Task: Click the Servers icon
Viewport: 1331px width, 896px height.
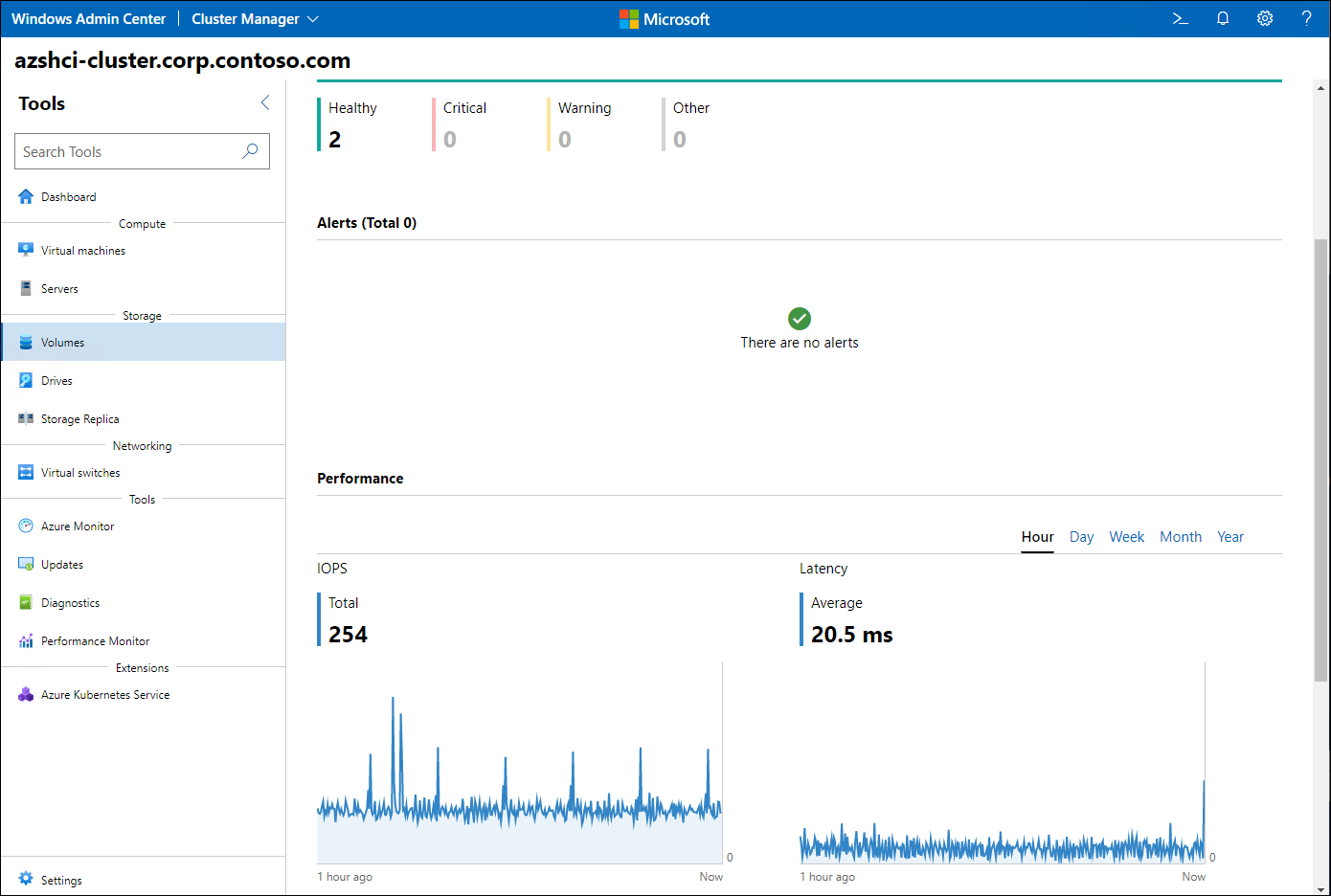Action: click(26, 288)
